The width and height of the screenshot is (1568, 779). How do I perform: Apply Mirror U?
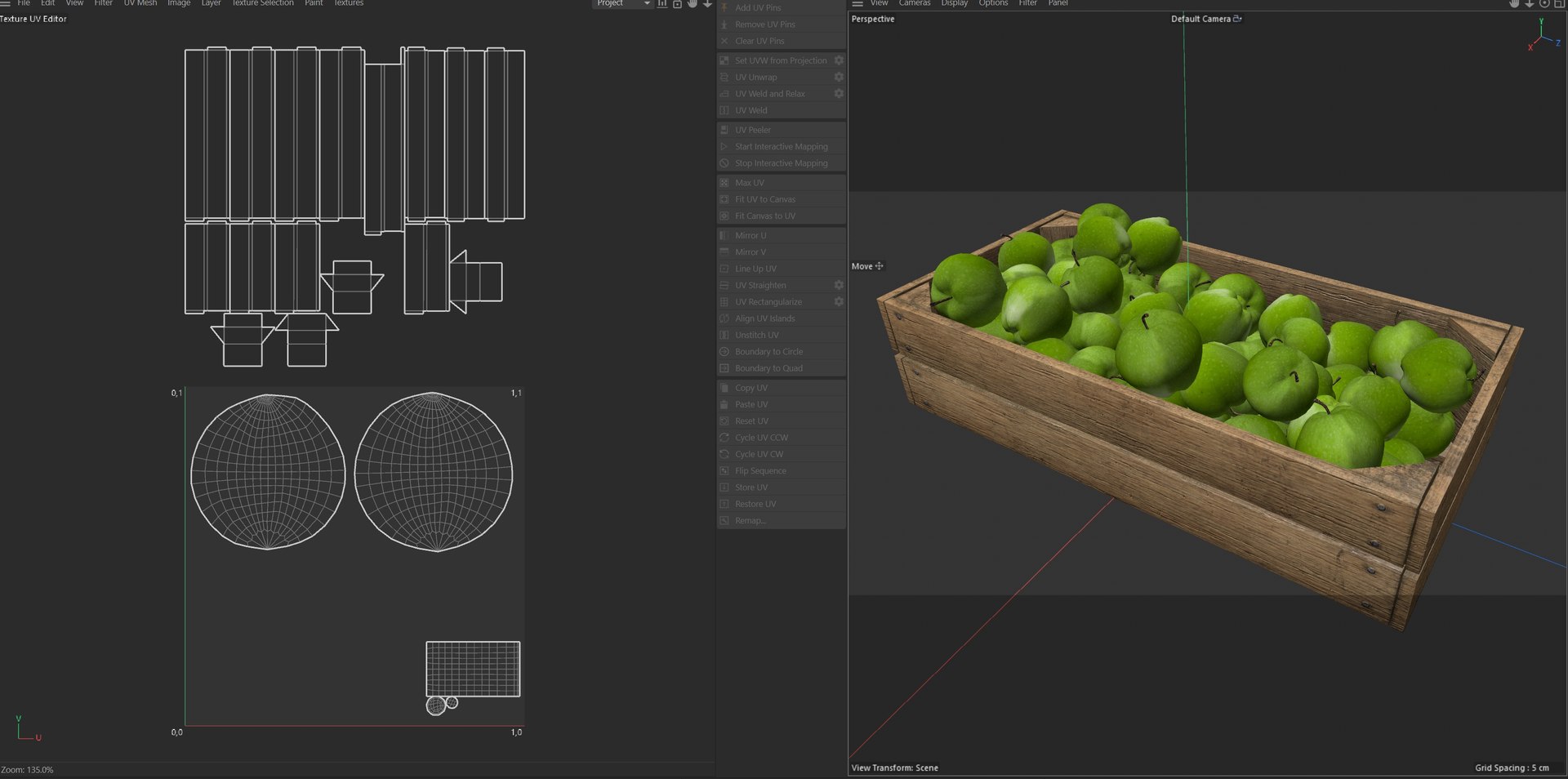click(x=781, y=235)
